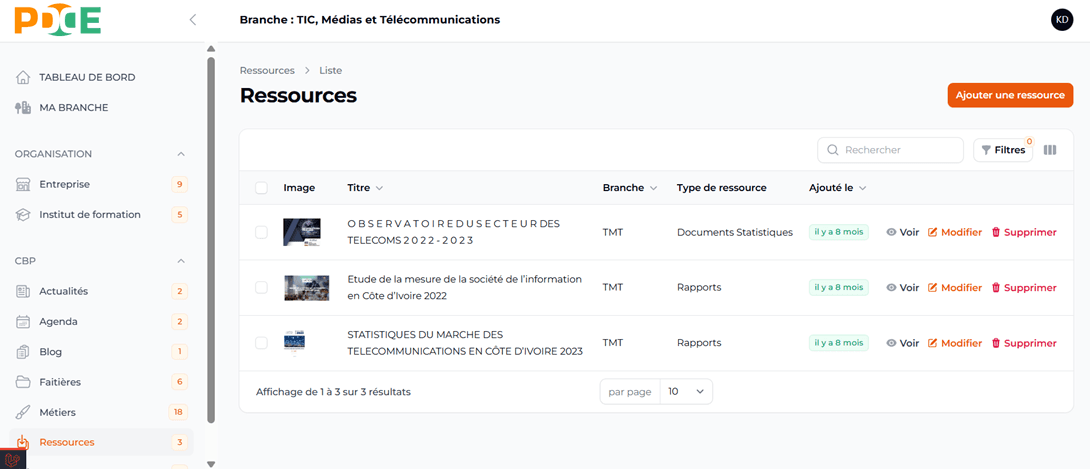Click trash icon for Etude de la mesure row
Image resolution: width=1090 pixels, height=469 pixels.
pyautogui.click(x=995, y=288)
